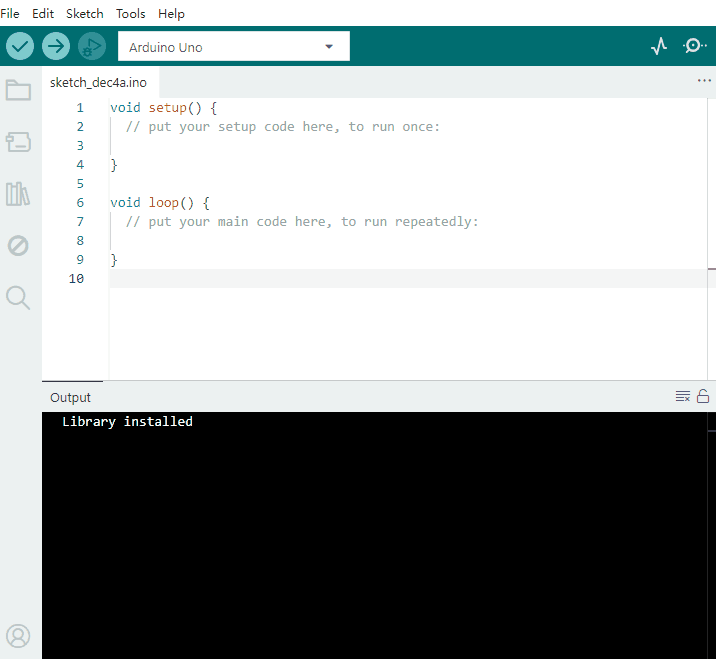The image size is (716, 659).
Task: Place cursor on empty line 8
Action: pos(408,241)
